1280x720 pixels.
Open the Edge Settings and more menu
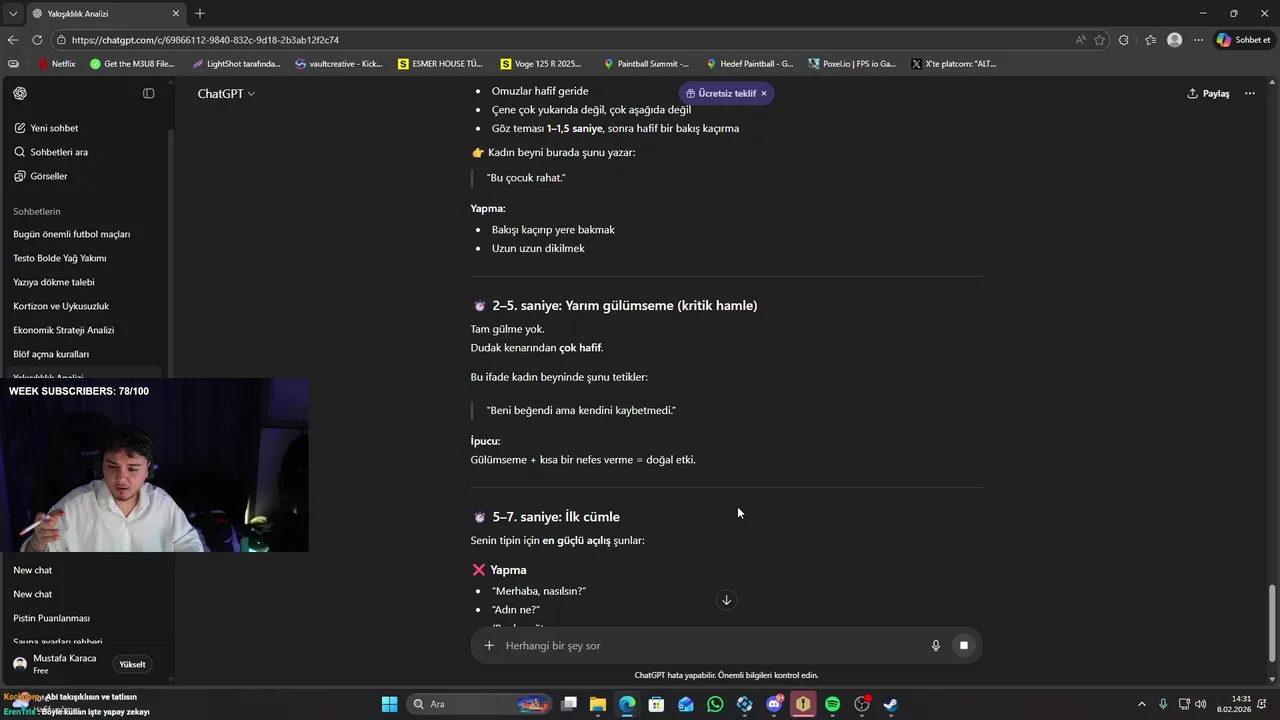(x=1198, y=40)
